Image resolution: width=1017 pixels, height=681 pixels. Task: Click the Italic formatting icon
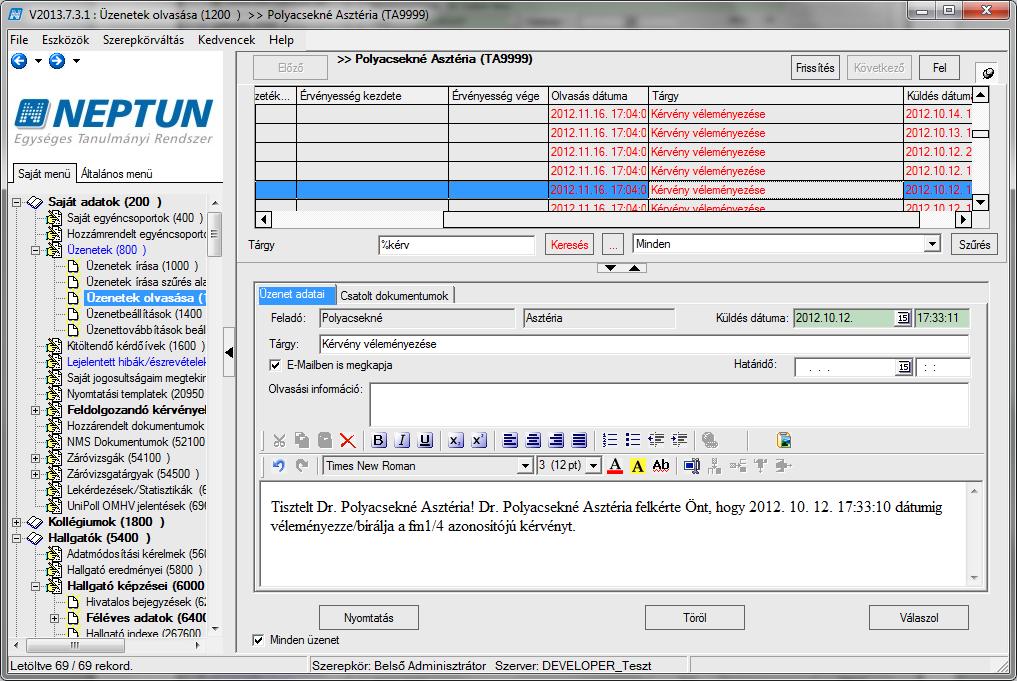[x=402, y=440]
